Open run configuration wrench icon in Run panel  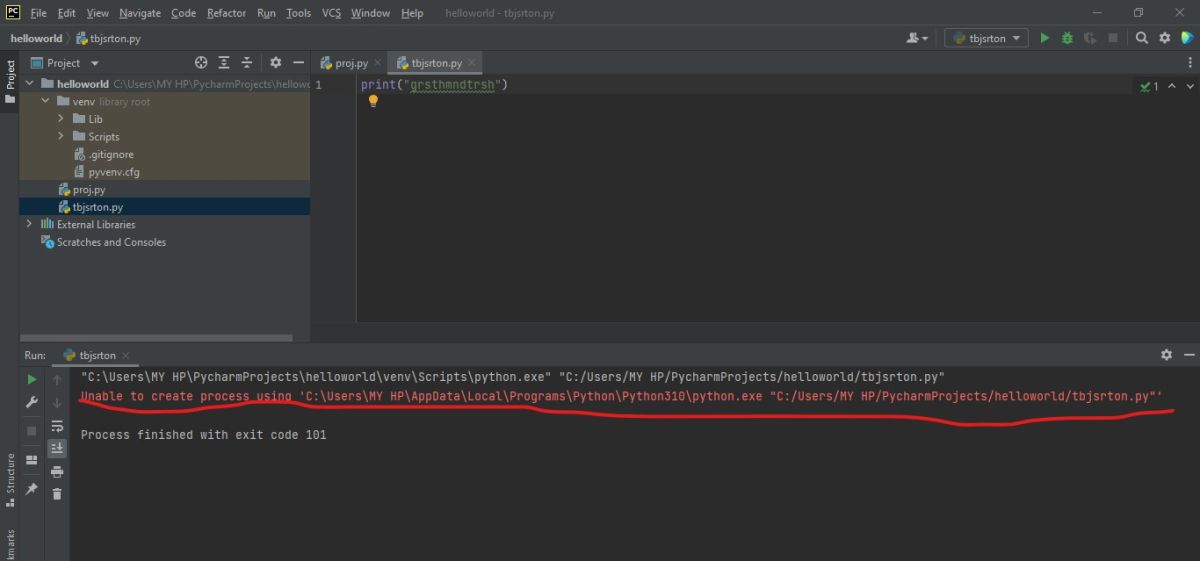coord(32,403)
